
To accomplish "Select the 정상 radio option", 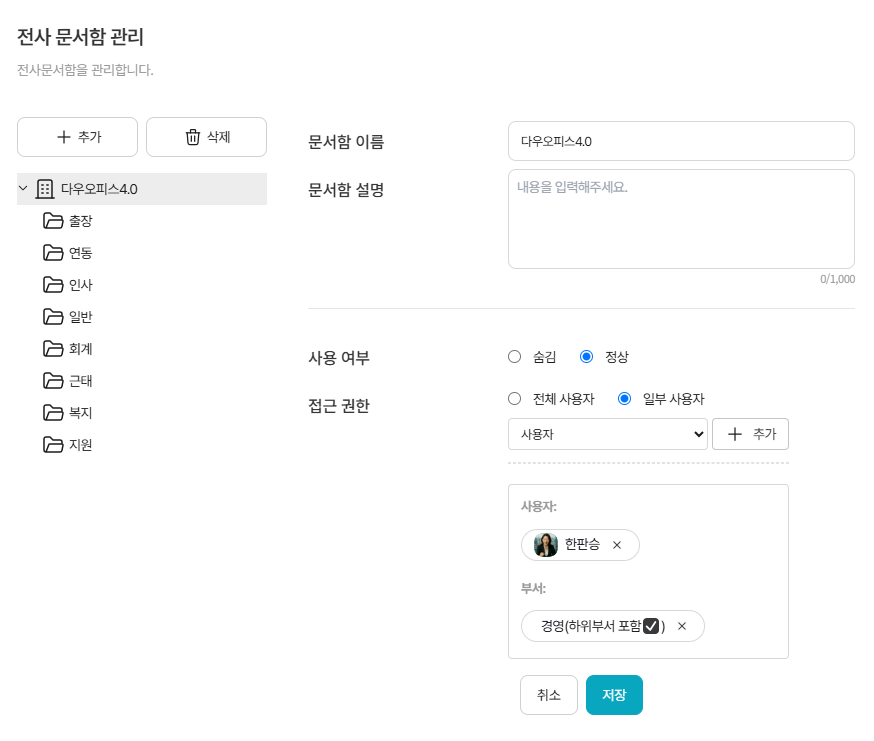I will coord(587,357).
